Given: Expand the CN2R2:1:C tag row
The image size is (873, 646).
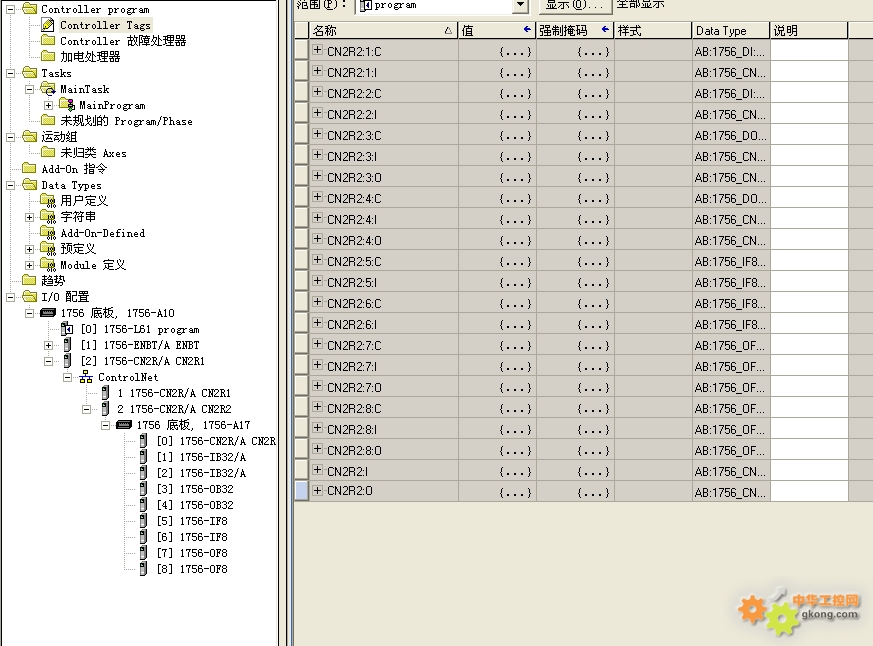Looking at the screenshot, I should point(317,50).
